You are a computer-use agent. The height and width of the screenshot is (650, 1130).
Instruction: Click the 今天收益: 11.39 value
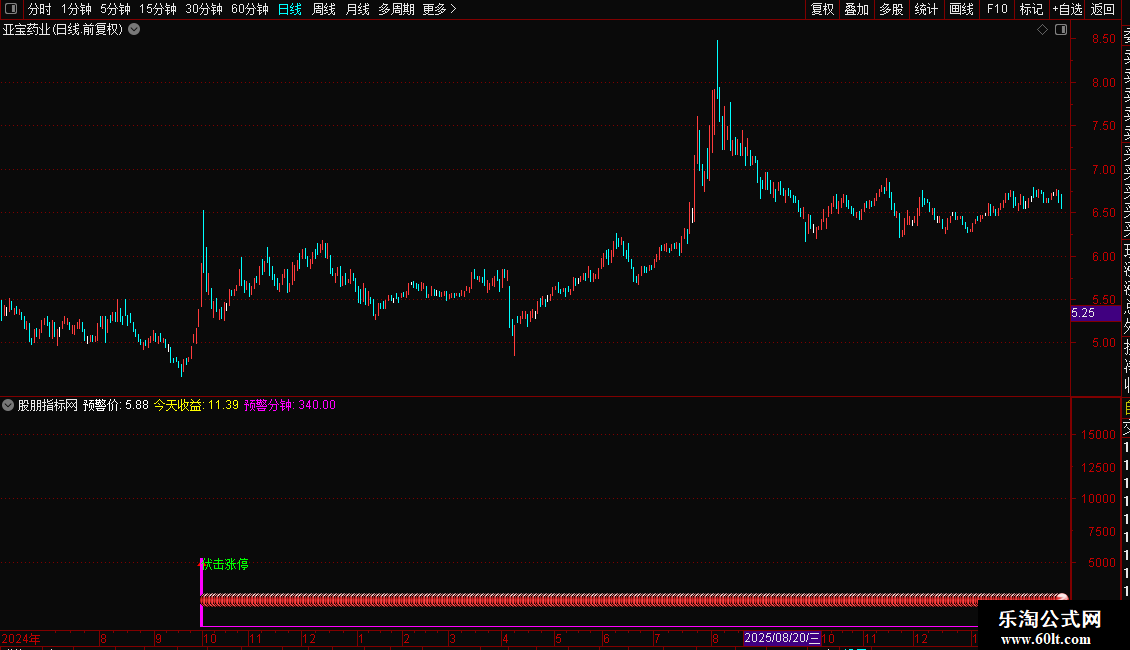[196, 405]
